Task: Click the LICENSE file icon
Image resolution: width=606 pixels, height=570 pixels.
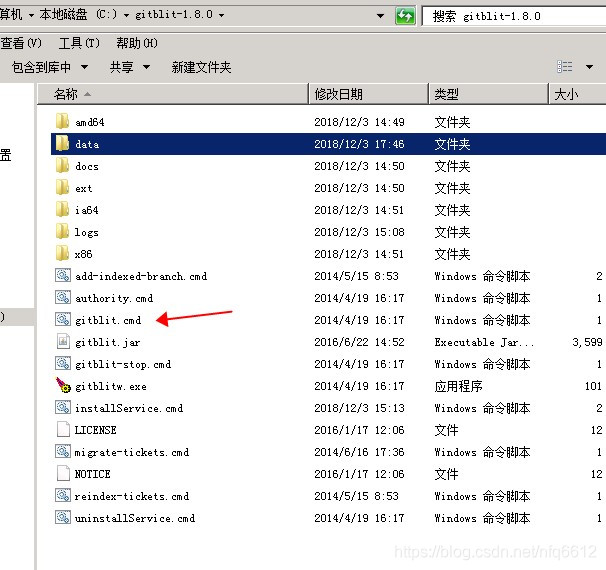Action: 63,429
